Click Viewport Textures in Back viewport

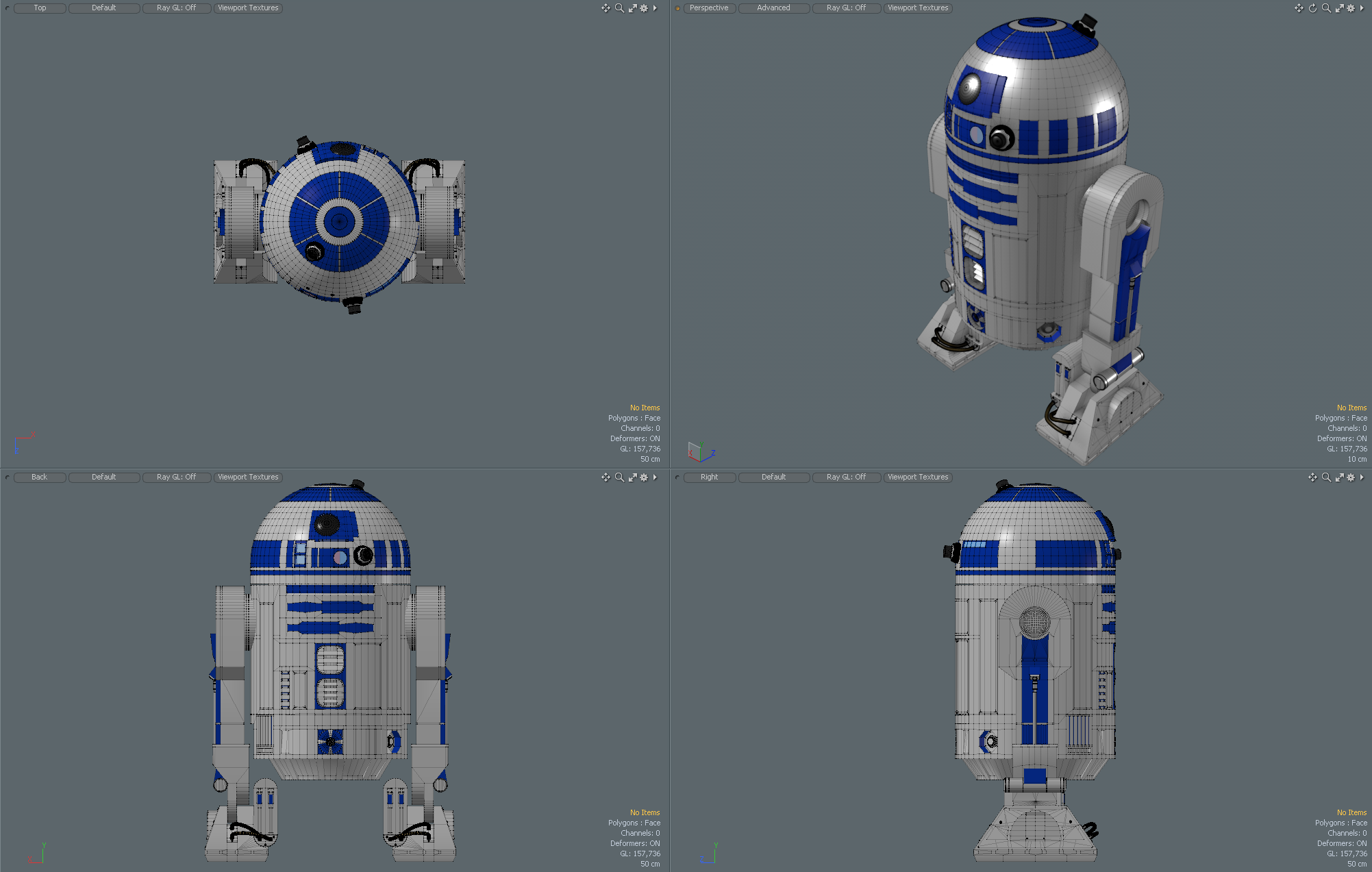coord(248,477)
